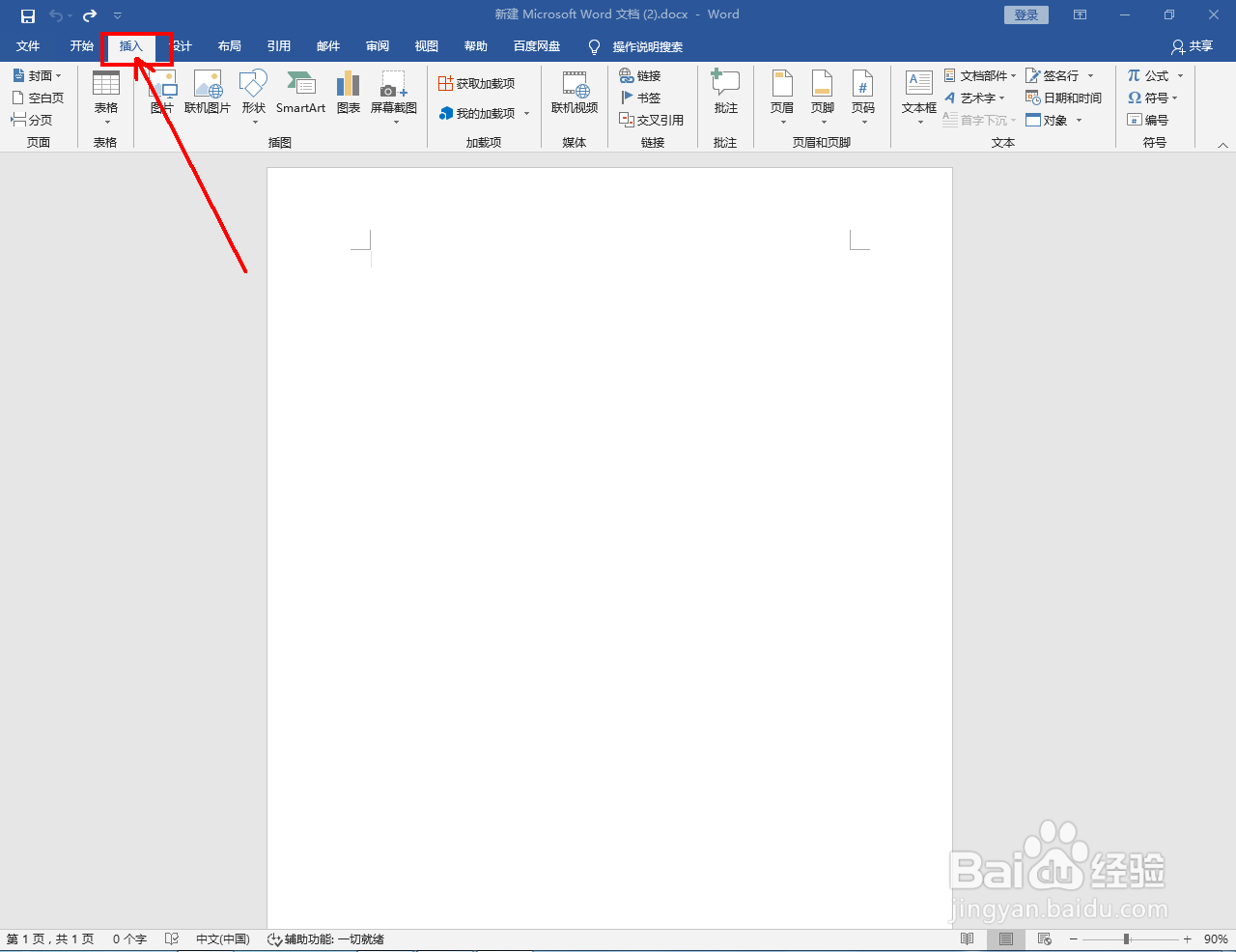
Task: Insert a signature line (签名行)
Action: point(1060,75)
